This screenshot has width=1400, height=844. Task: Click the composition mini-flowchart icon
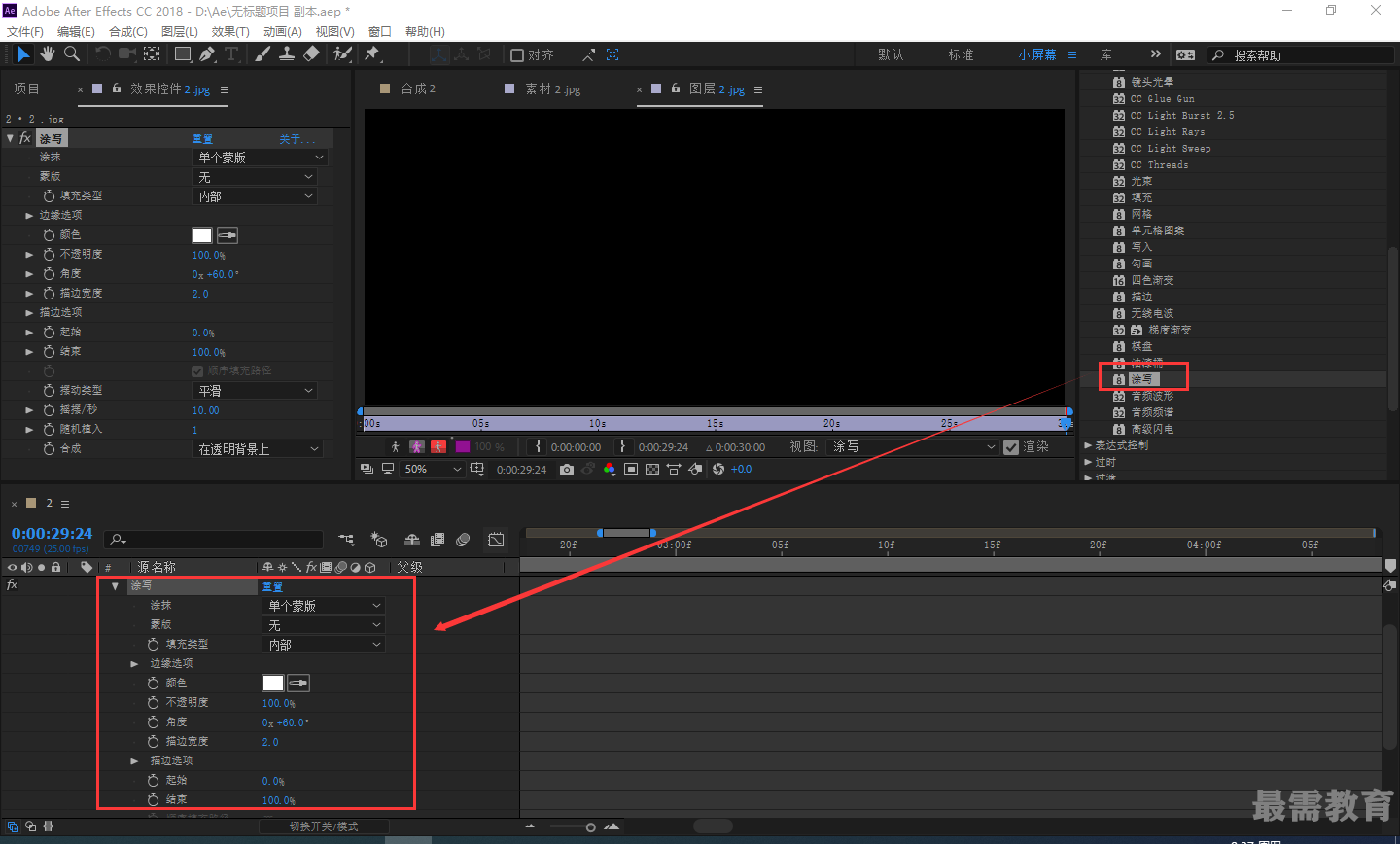(x=346, y=540)
